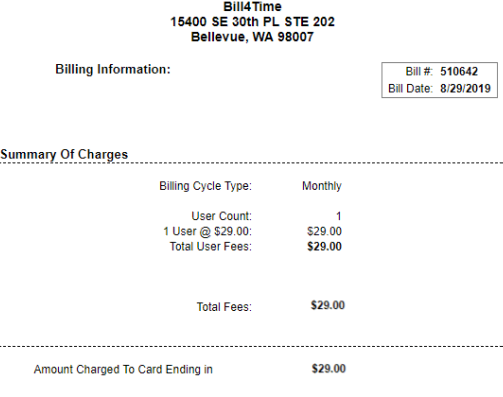Select the Monthly billing cycle value
This screenshot has height=397, width=503.
pyautogui.click(x=322, y=186)
